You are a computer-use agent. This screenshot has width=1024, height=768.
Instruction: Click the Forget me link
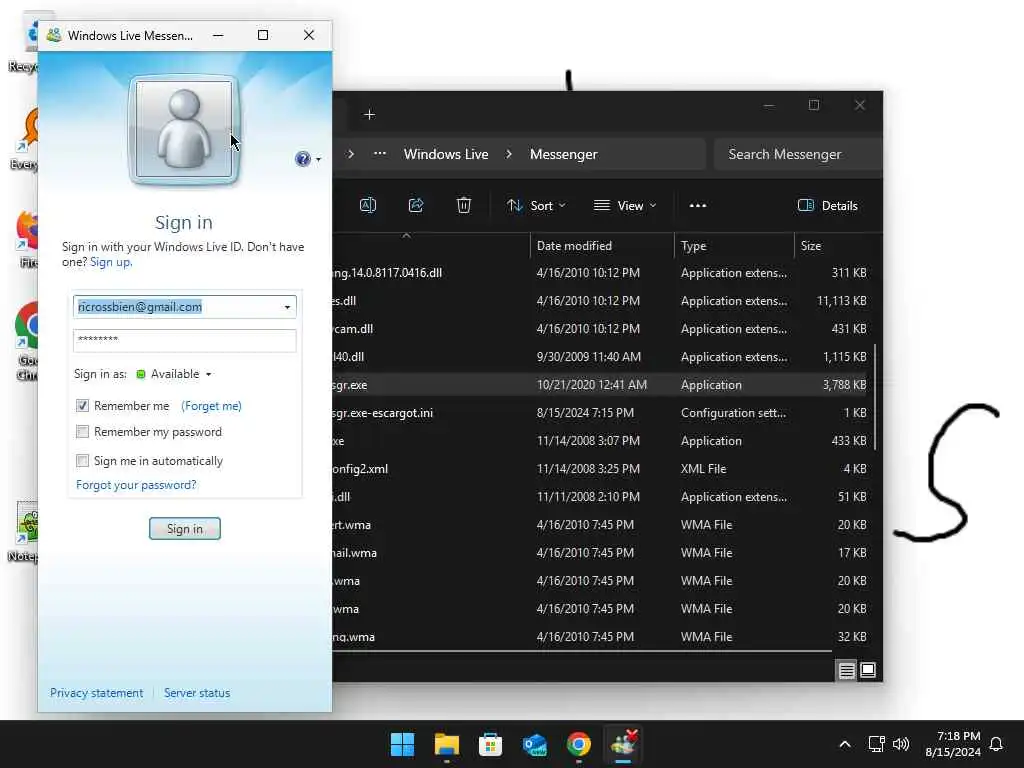(212, 406)
